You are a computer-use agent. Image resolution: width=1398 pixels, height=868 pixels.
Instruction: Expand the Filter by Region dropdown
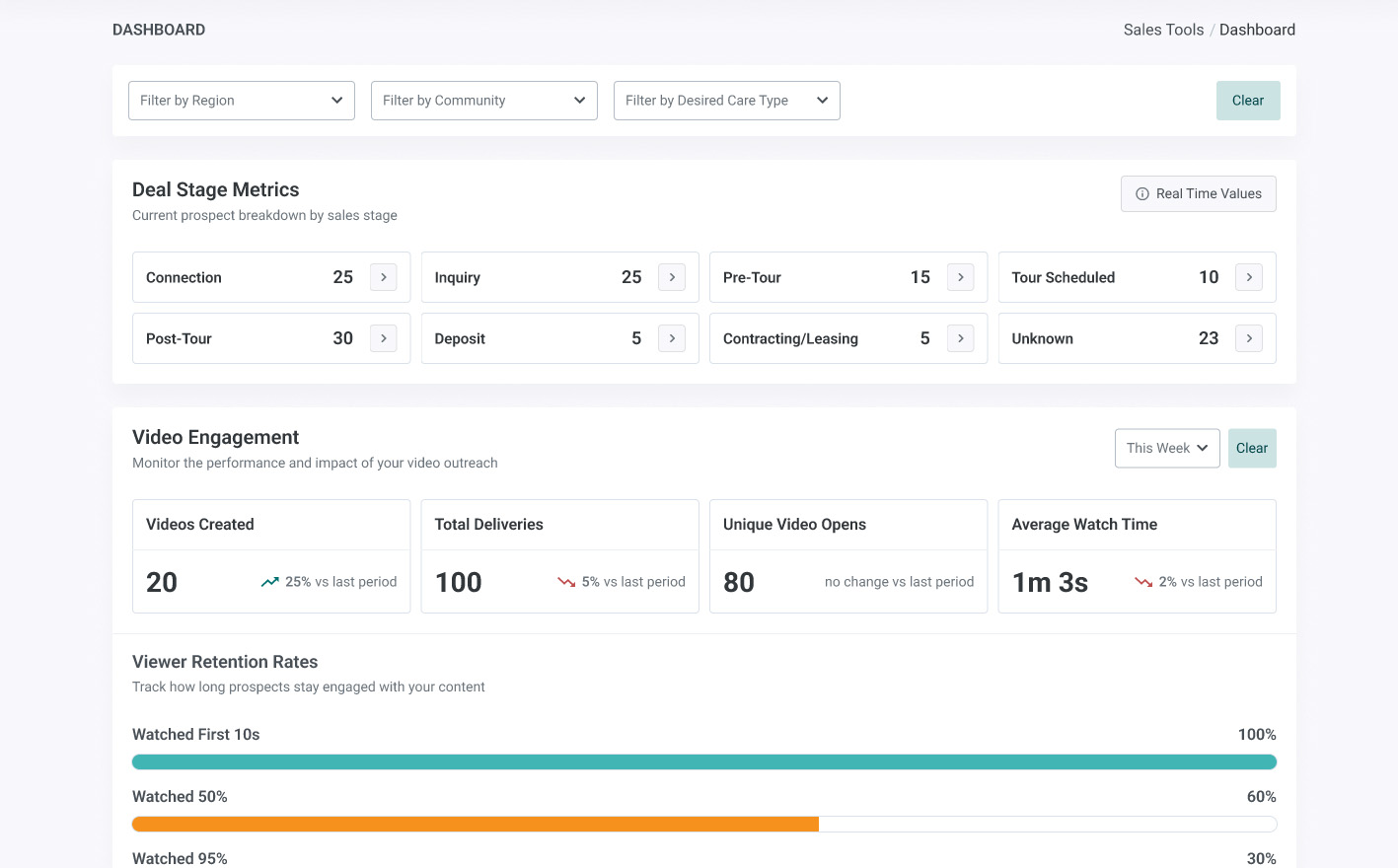242,101
